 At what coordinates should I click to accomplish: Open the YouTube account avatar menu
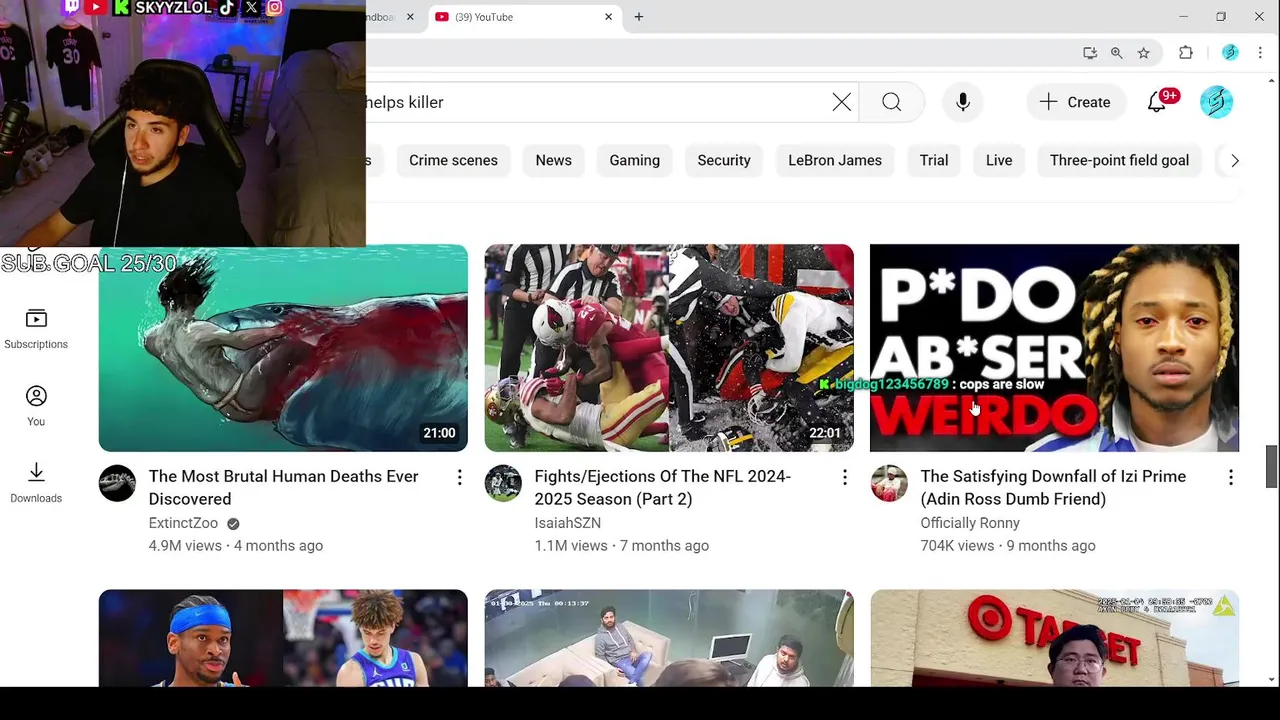pos(1216,102)
